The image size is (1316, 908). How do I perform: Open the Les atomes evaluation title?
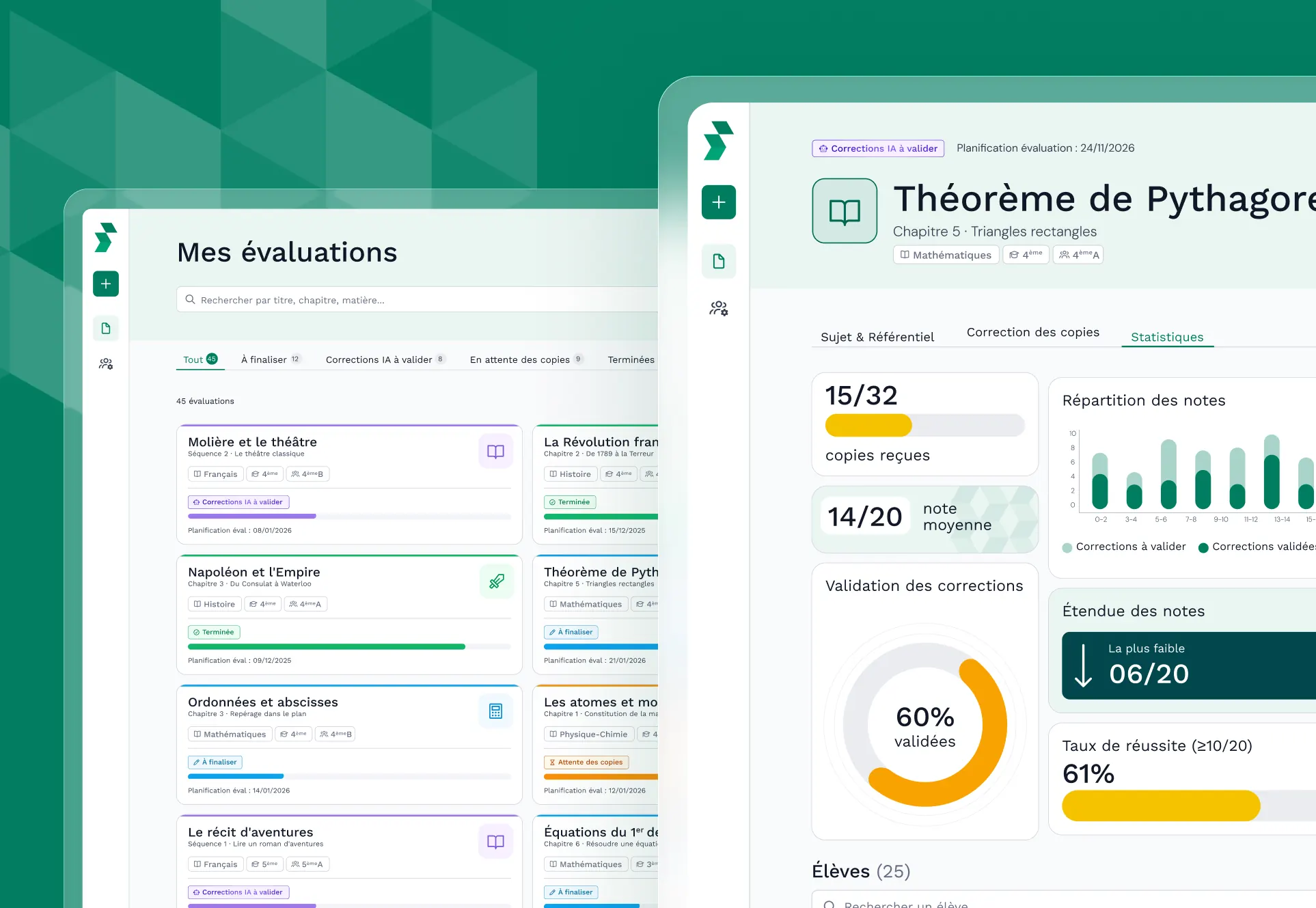click(x=601, y=702)
